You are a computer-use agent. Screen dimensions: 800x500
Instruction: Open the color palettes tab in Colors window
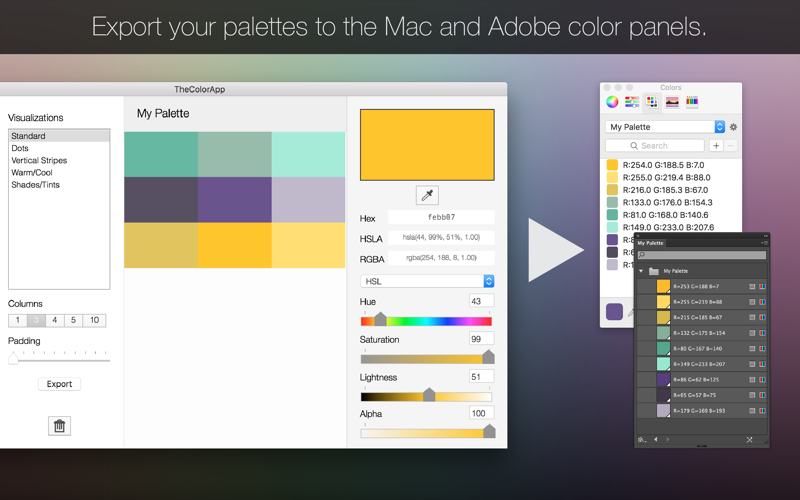[x=652, y=102]
